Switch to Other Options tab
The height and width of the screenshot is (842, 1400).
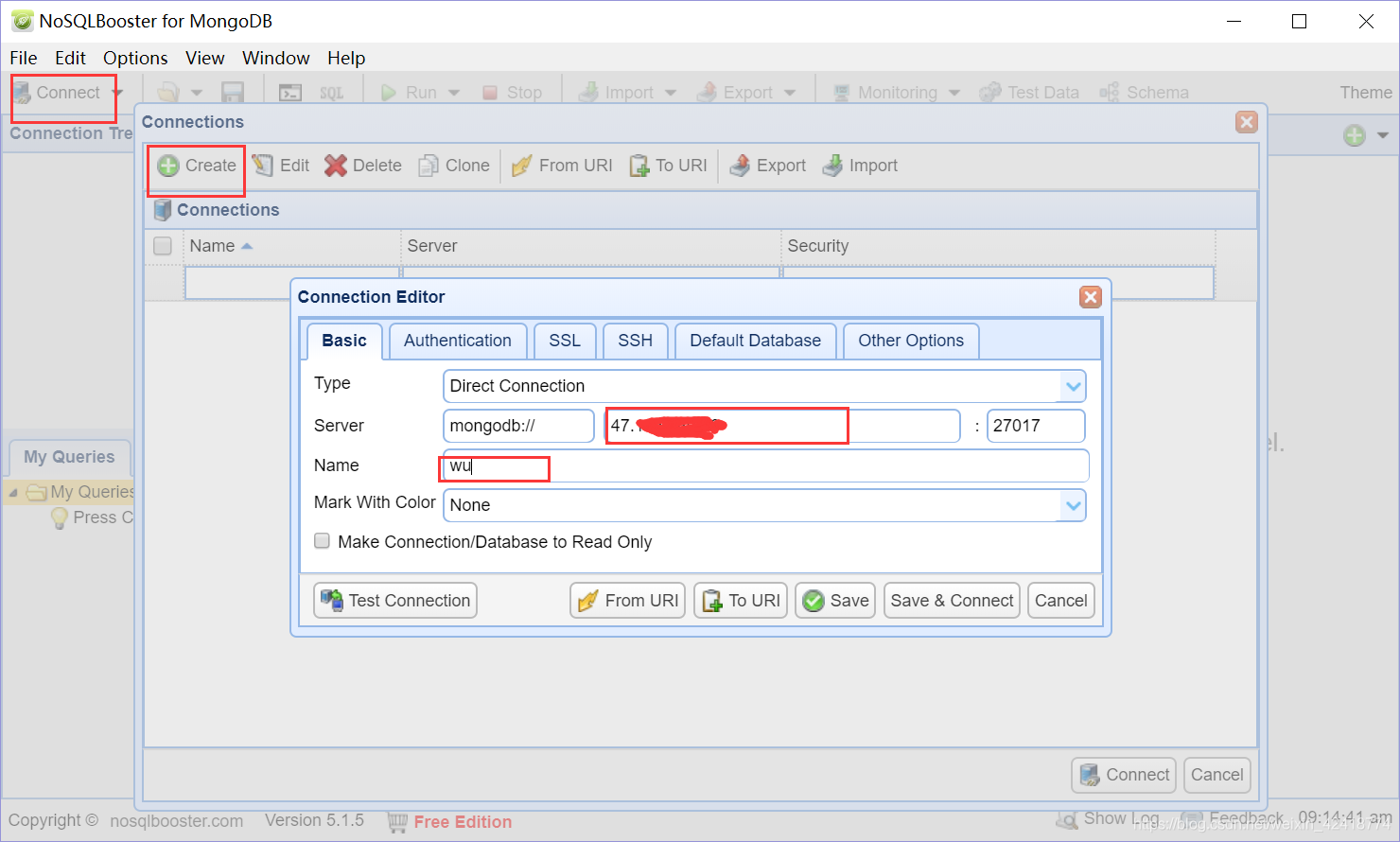(x=911, y=341)
